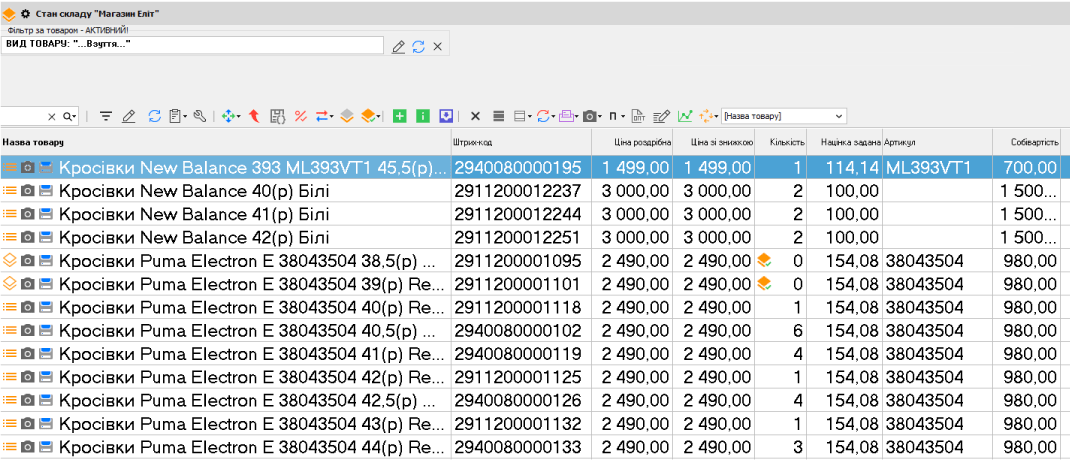Click the notepad-with-pencil icon in toolbar
This screenshot has width=1070, height=468.
click(x=661, y=117)
